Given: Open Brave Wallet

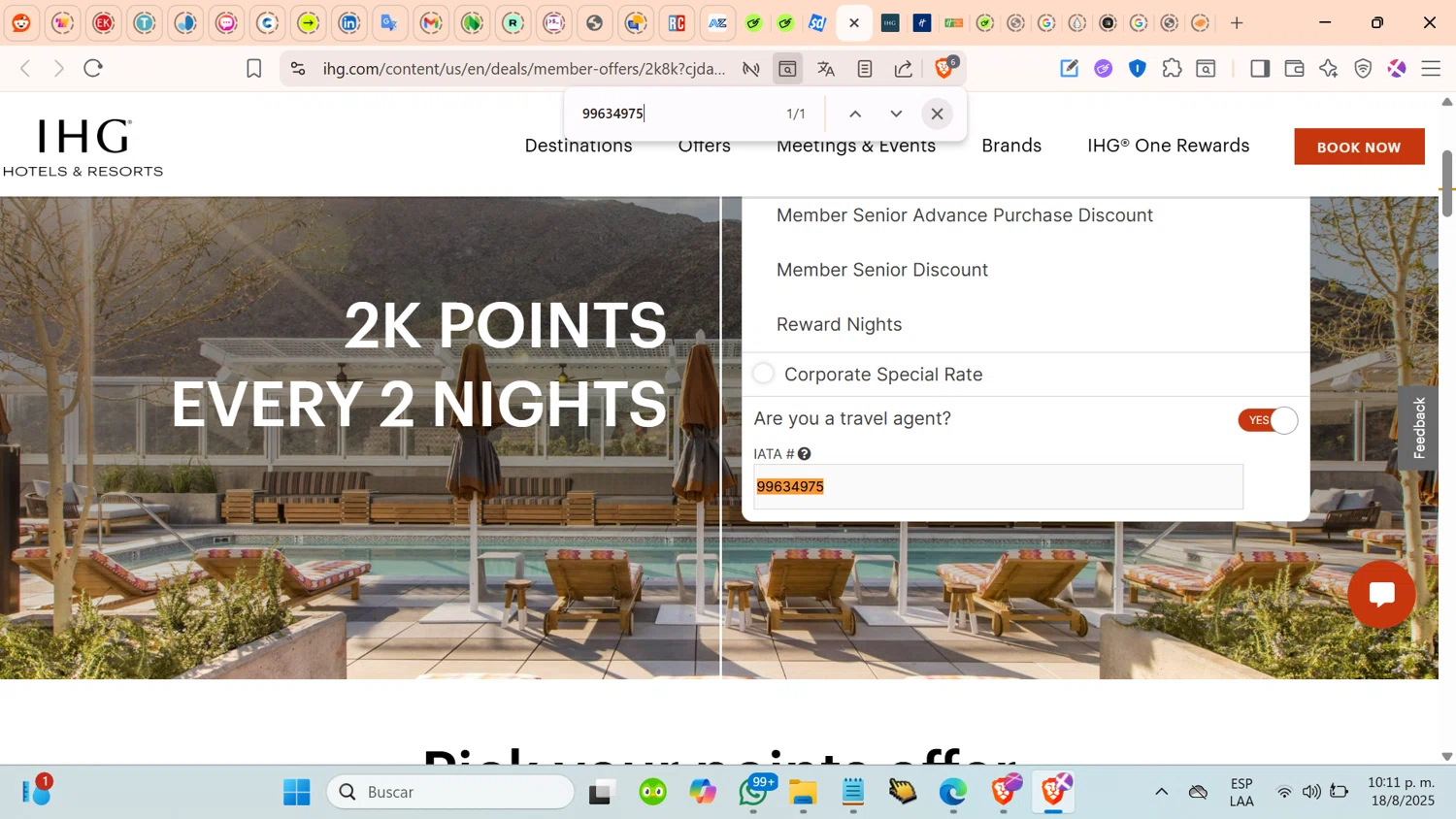Looking at the screenshot, I should (x=1294, y=68).
